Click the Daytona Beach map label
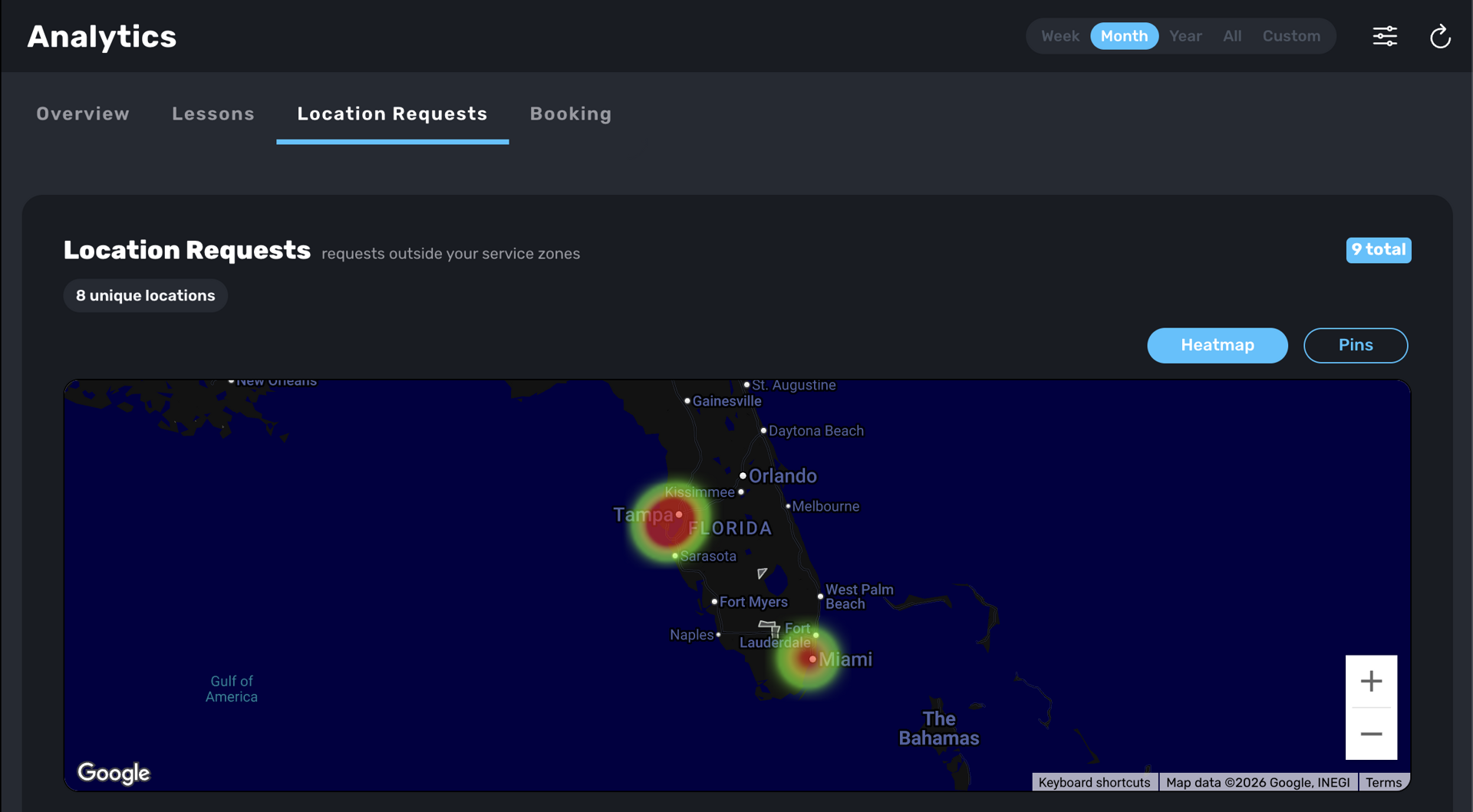 [816, 431]
